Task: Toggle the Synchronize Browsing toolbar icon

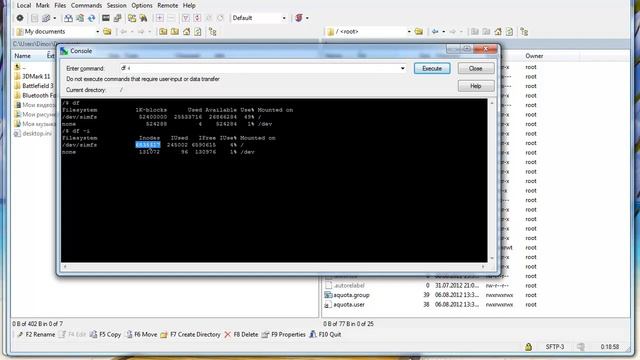Action: (131, 18)
